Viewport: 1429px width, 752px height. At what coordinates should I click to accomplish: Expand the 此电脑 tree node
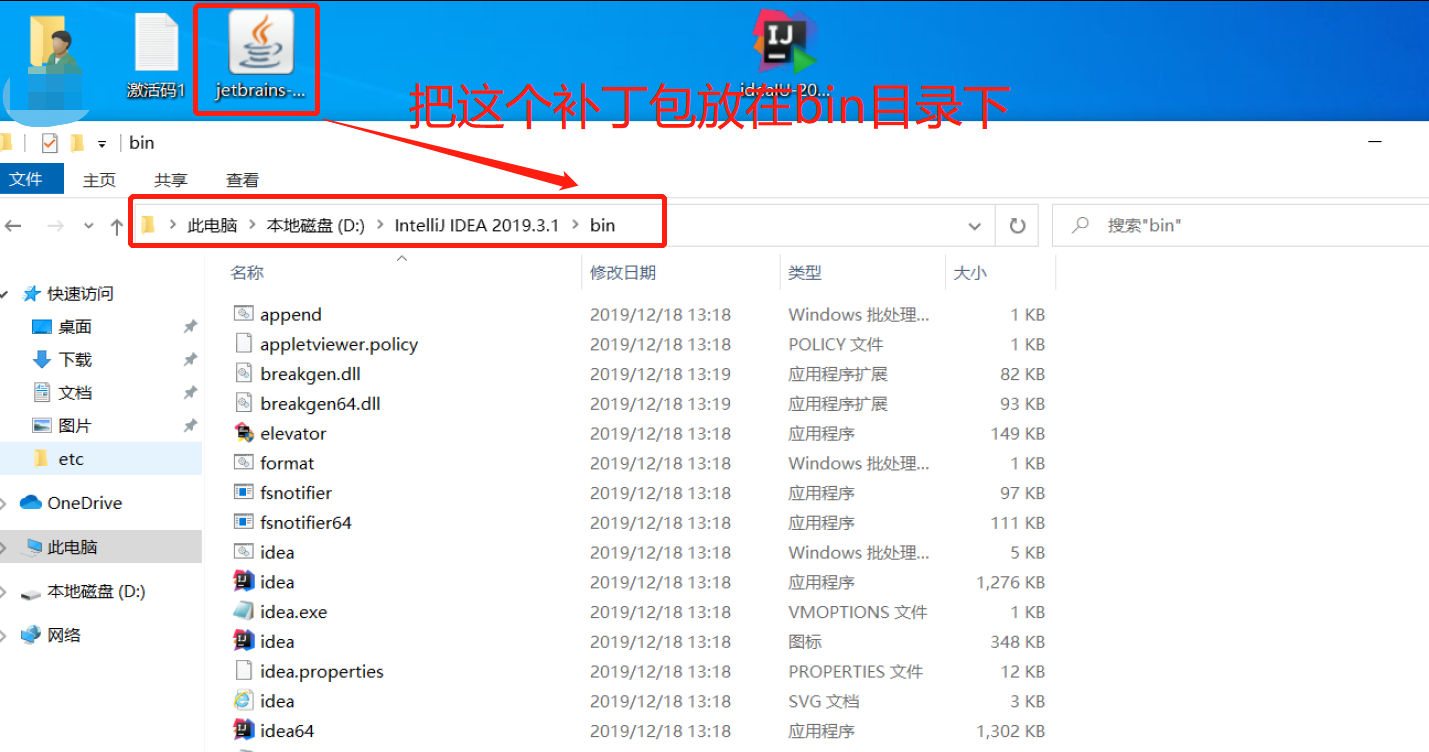[5, 547]
